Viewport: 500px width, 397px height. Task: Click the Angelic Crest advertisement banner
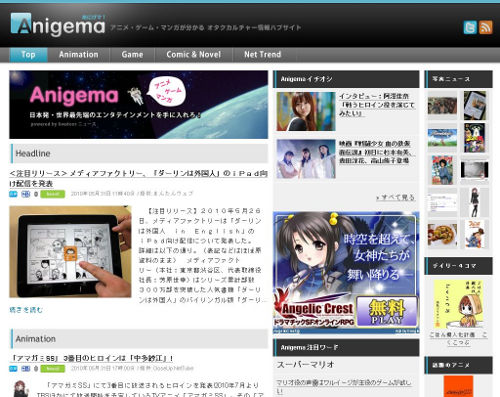[346, 272]
